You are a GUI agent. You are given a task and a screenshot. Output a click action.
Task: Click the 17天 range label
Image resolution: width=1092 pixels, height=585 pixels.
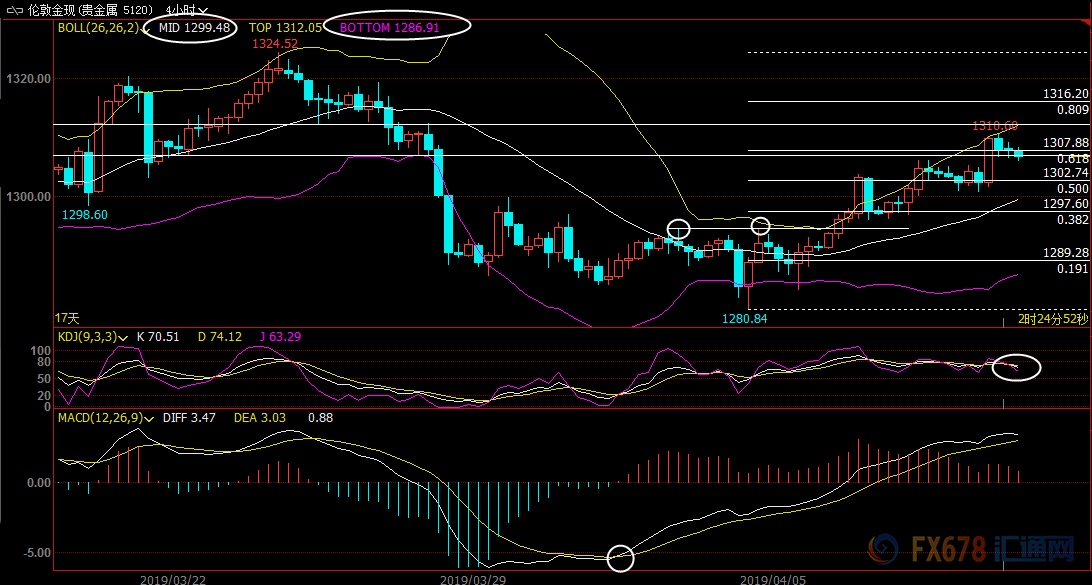[67, 317]
